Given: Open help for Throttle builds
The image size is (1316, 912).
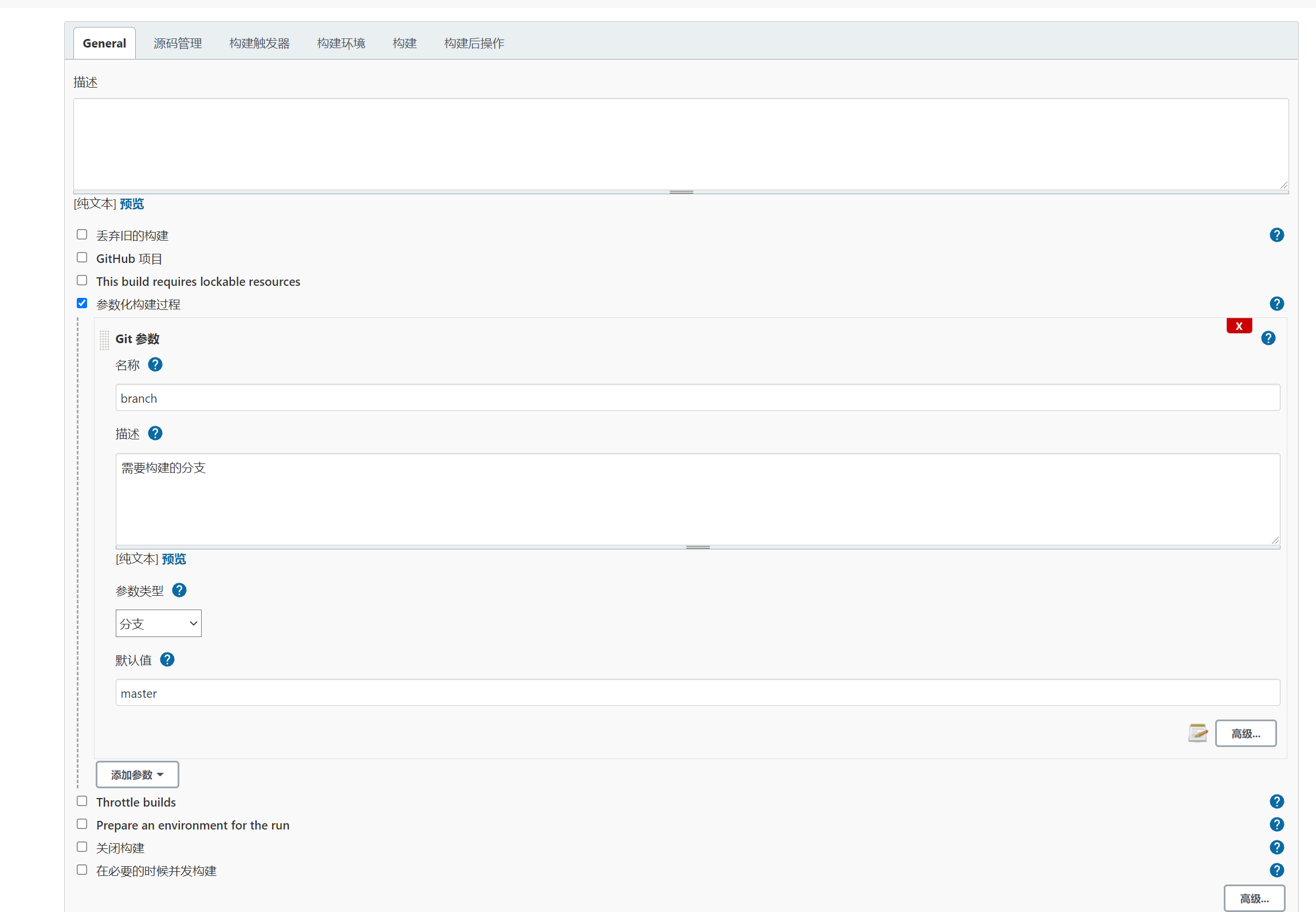Looking at the screenshot, I should pos(1276,801).
